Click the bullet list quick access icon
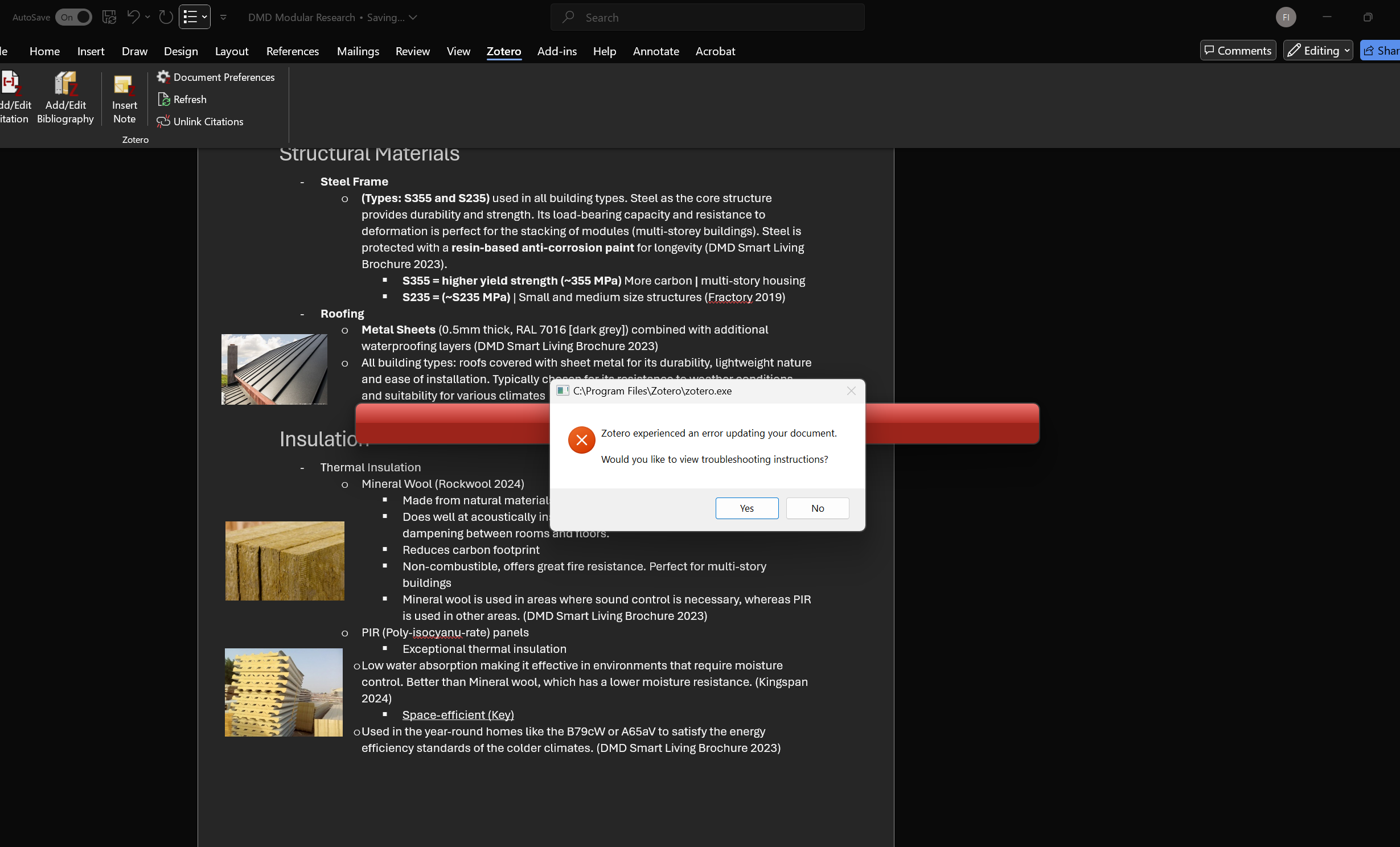This screenshot has height=847, width=1400. [x=190, y=17]
